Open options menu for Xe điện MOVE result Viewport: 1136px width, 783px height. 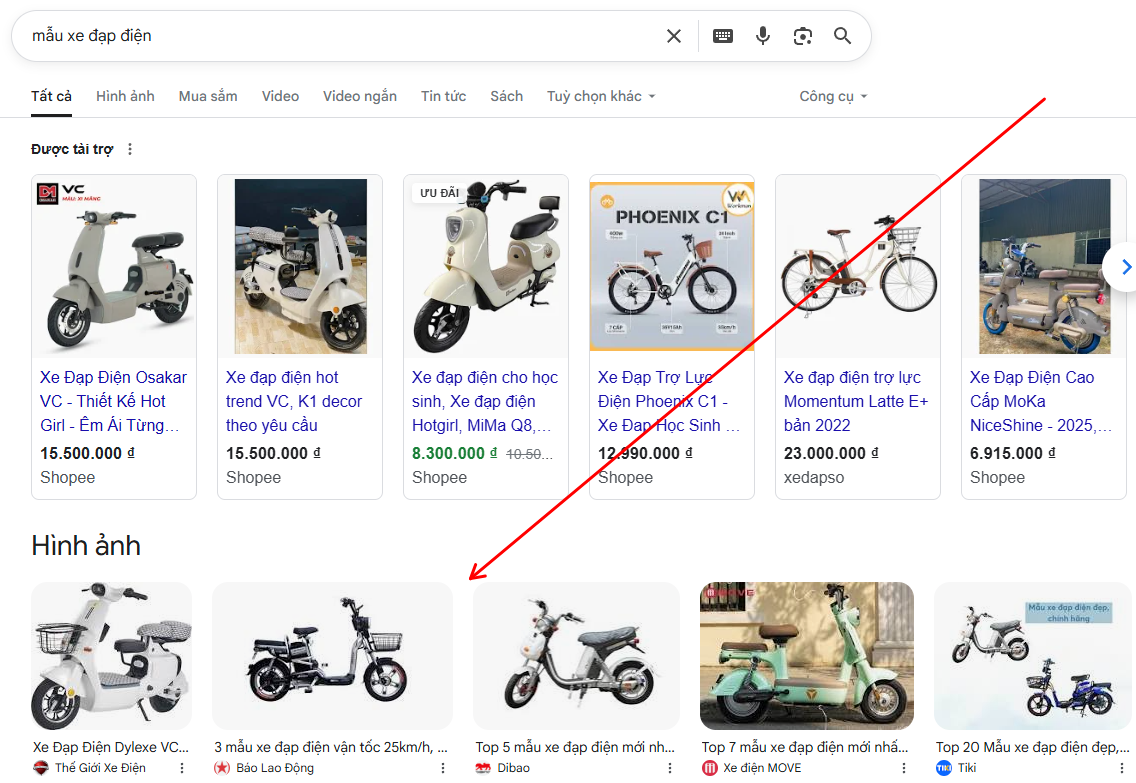[x=903, y=768]
